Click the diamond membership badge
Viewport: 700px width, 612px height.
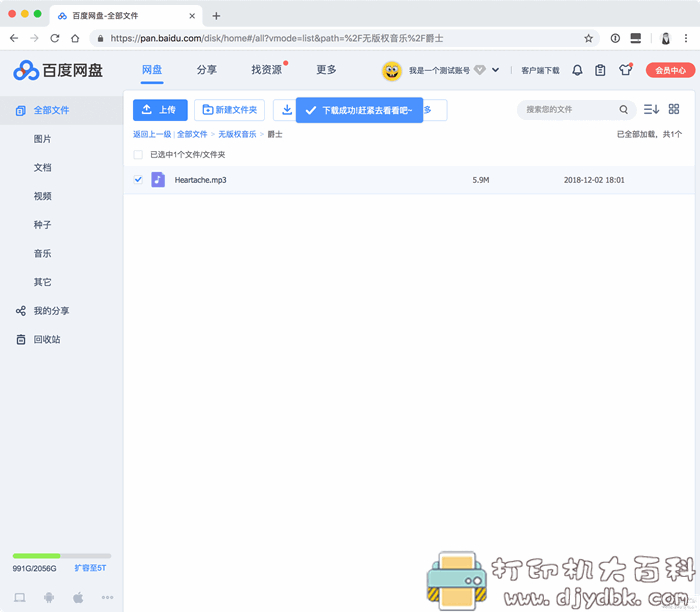[479, 70]
